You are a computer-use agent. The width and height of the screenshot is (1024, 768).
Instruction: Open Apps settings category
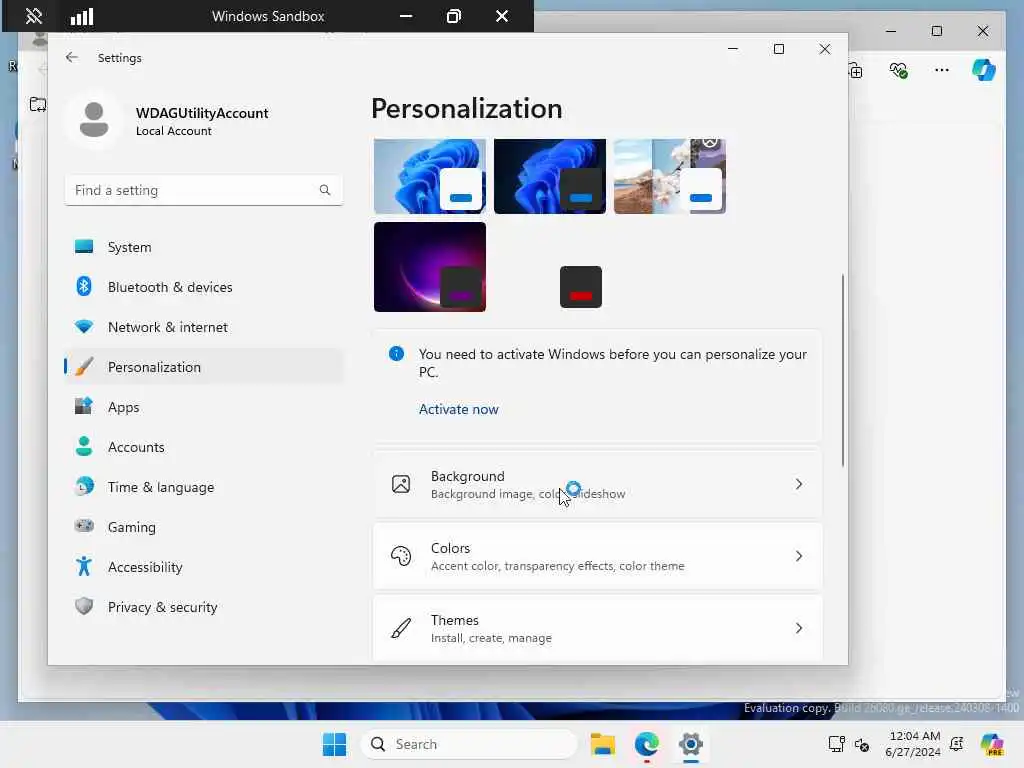tap(204, 407)
